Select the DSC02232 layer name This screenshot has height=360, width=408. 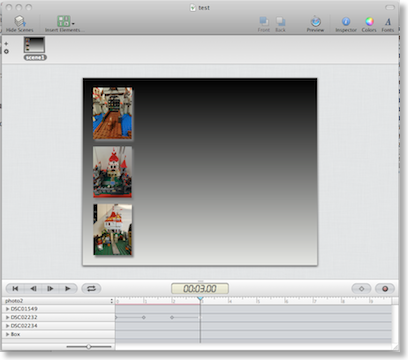click(x=24, y=317)
